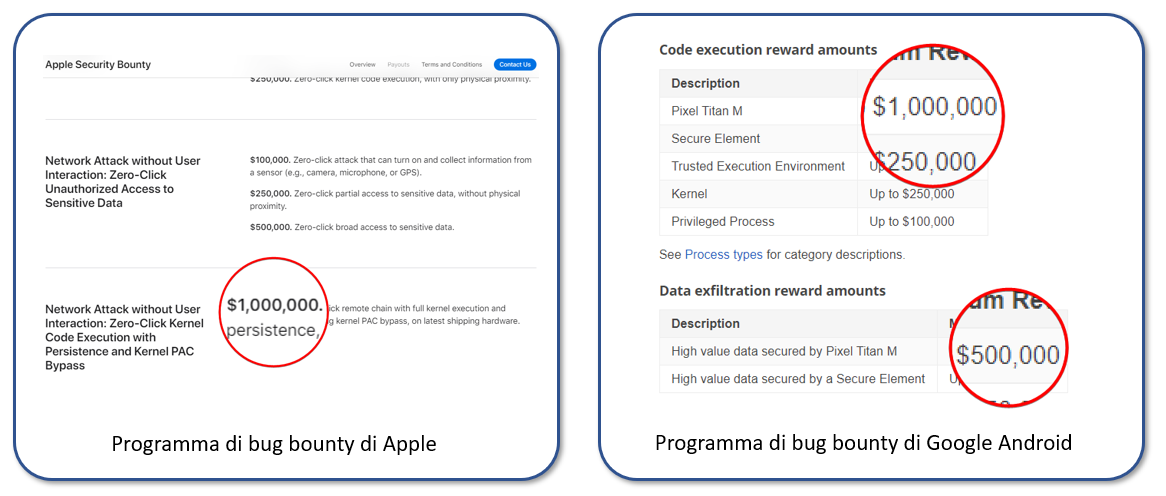The height and width of the screenshot is (496, 1166).
Task: Select the Pixel Titan M table row
Action: click(707, 111)
